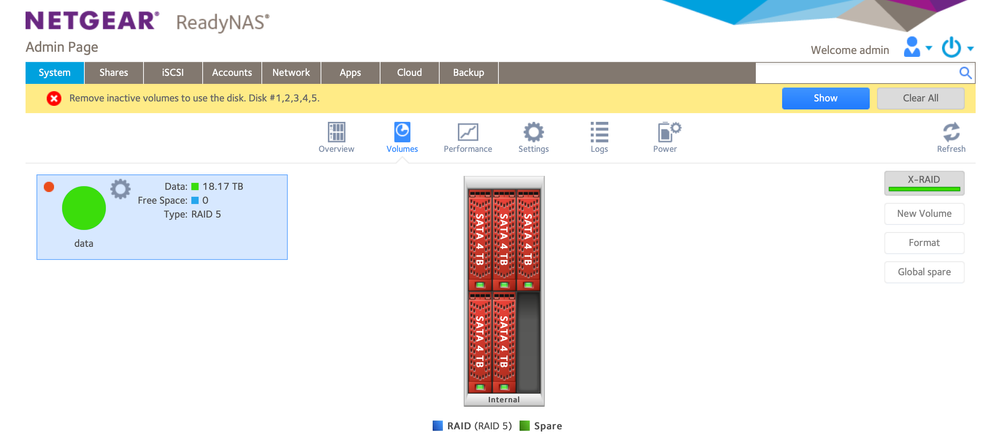Select the green data volume circle
This screenshot has width=999, height=438.
click(x=83, y=208)
